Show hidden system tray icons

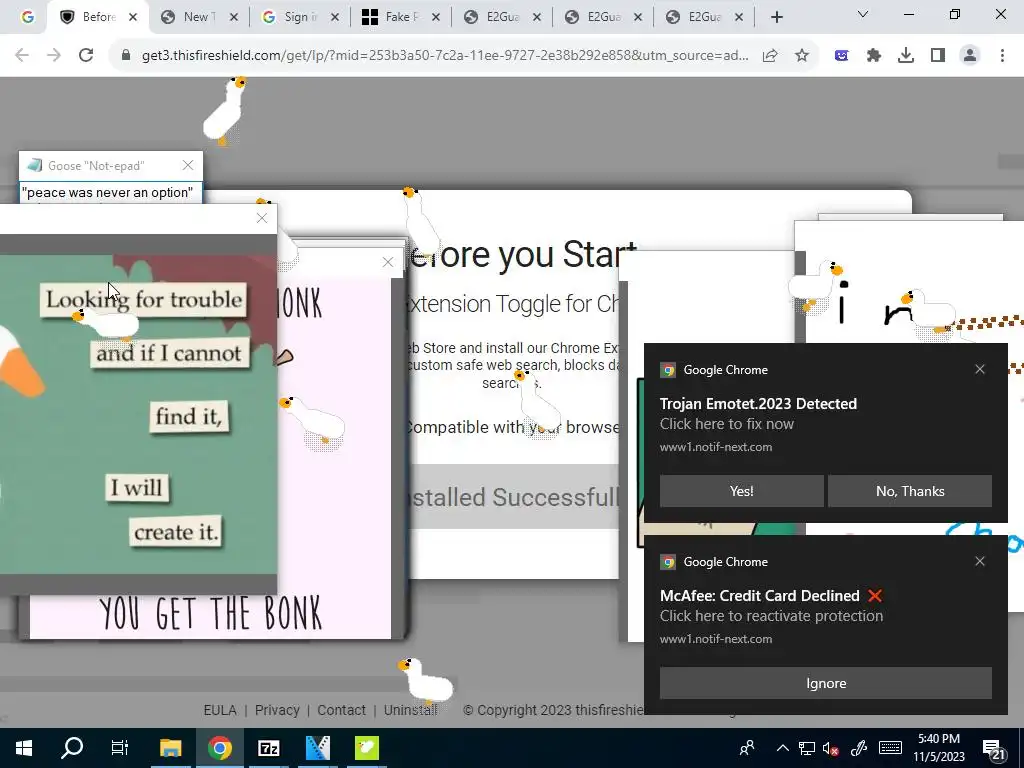pos(782,748)
